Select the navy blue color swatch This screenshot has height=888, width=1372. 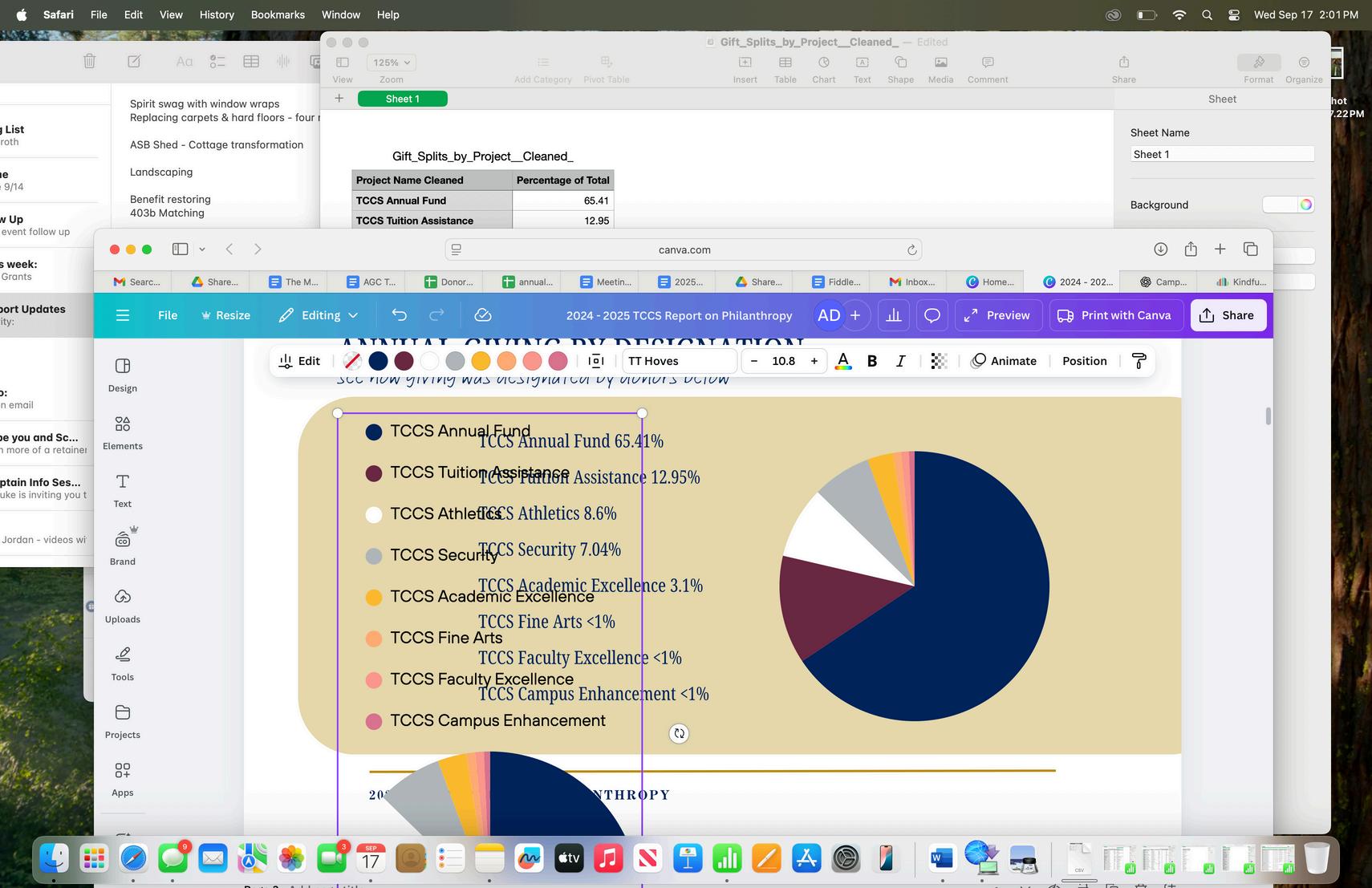(x=378, y=361)
